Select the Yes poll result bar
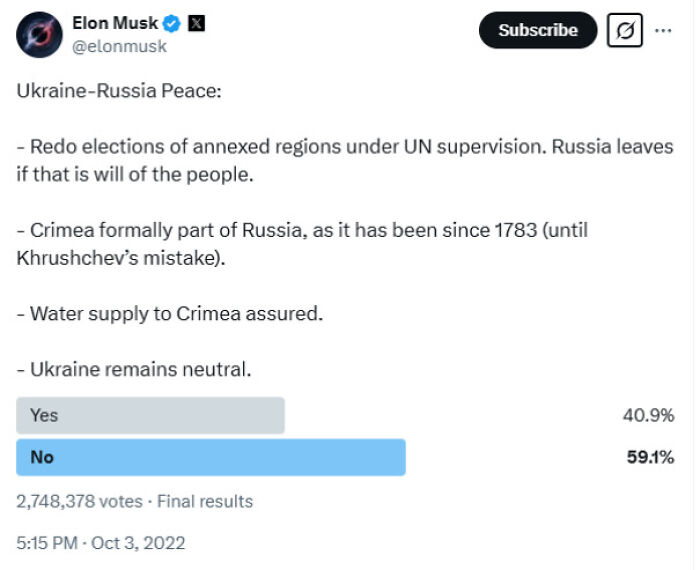 point(150,415)
